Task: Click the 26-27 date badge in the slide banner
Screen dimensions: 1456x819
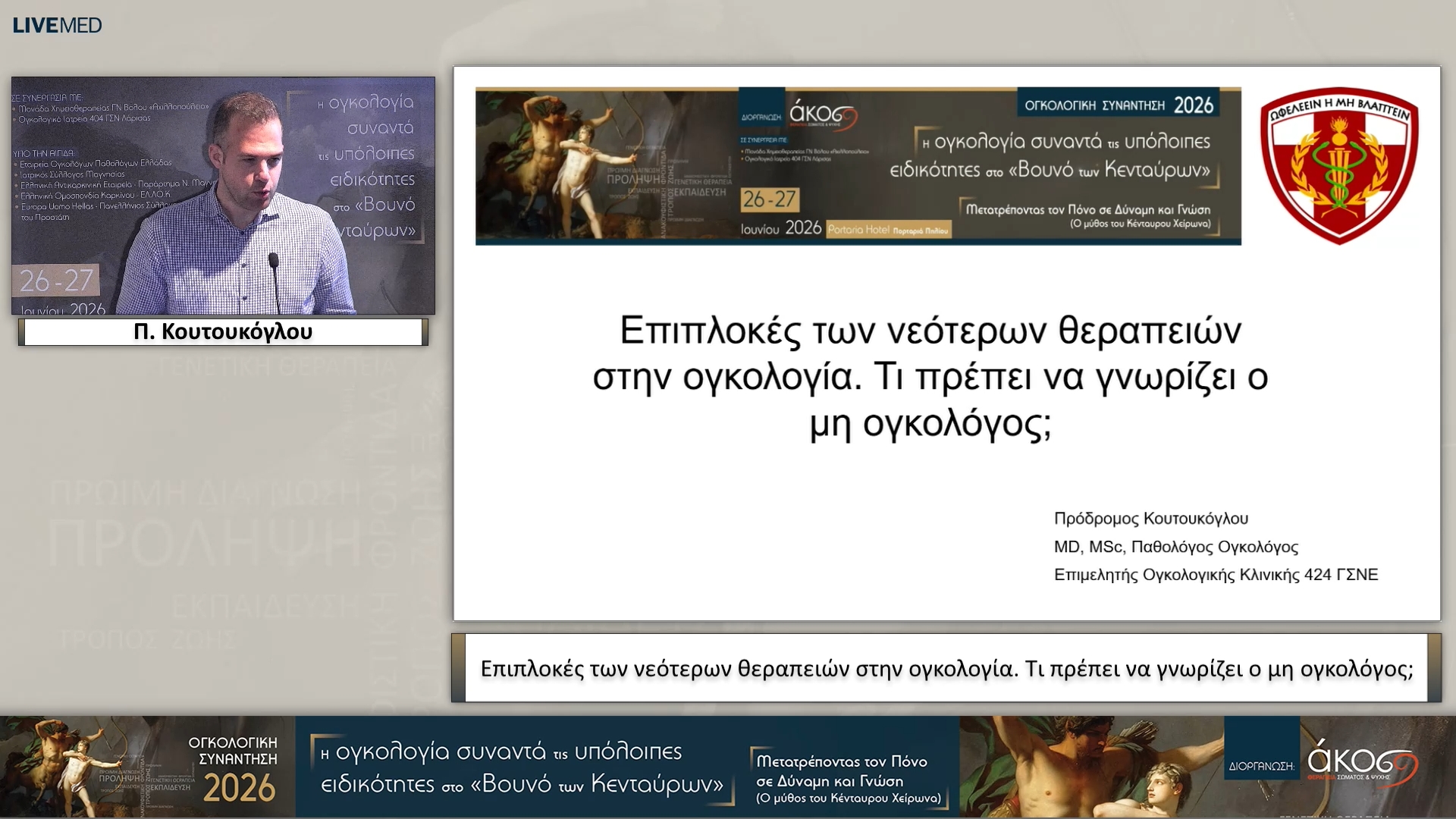Action: [x=770, y=199]
